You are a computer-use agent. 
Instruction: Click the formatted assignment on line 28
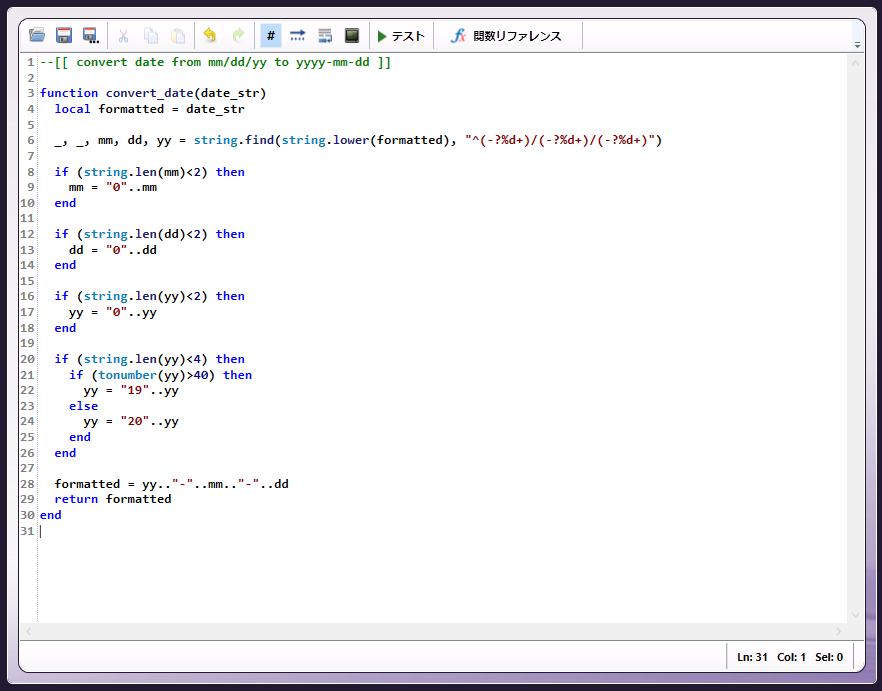pos(172,483)
